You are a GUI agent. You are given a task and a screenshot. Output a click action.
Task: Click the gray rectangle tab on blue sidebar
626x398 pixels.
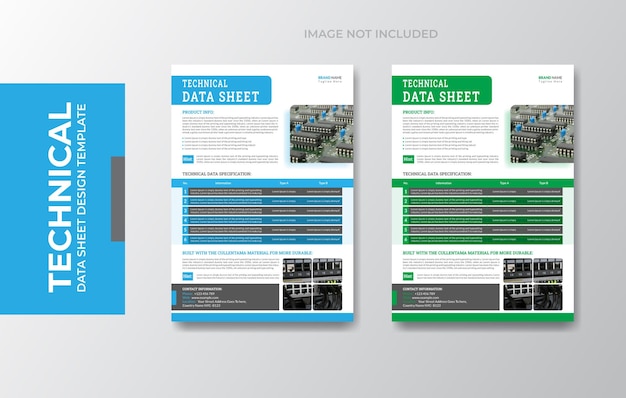(118, 199)
